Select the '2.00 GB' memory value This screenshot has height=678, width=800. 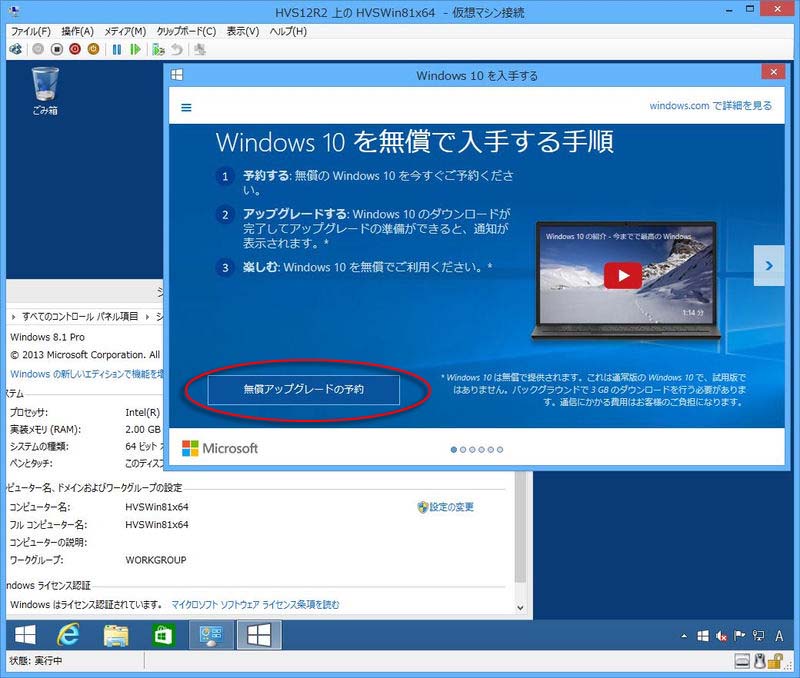tap(143, 430)
